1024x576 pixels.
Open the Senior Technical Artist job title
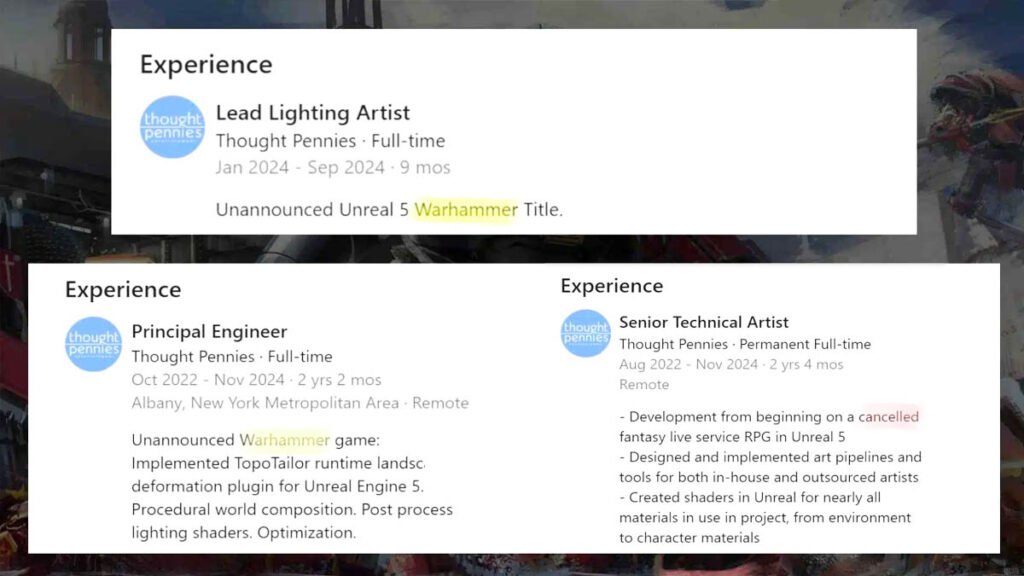coord(703,322)
